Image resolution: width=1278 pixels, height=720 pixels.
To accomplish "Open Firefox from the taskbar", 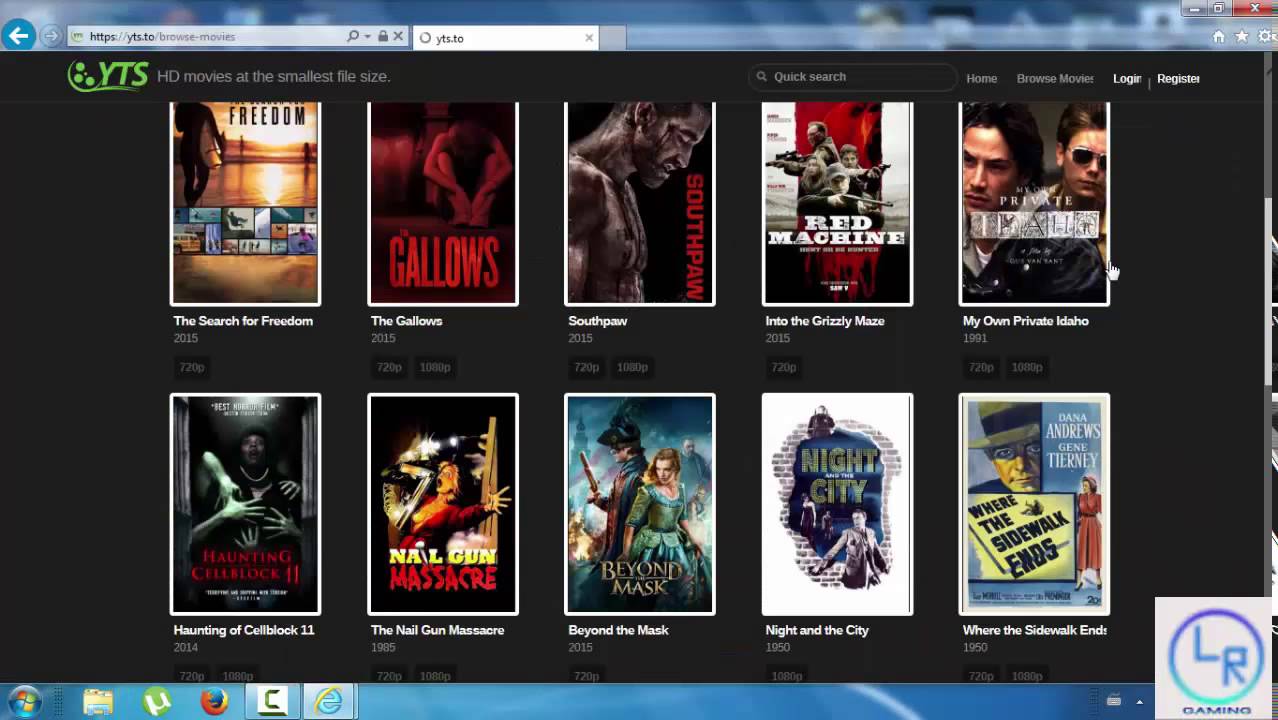I will tap(214, 702).
